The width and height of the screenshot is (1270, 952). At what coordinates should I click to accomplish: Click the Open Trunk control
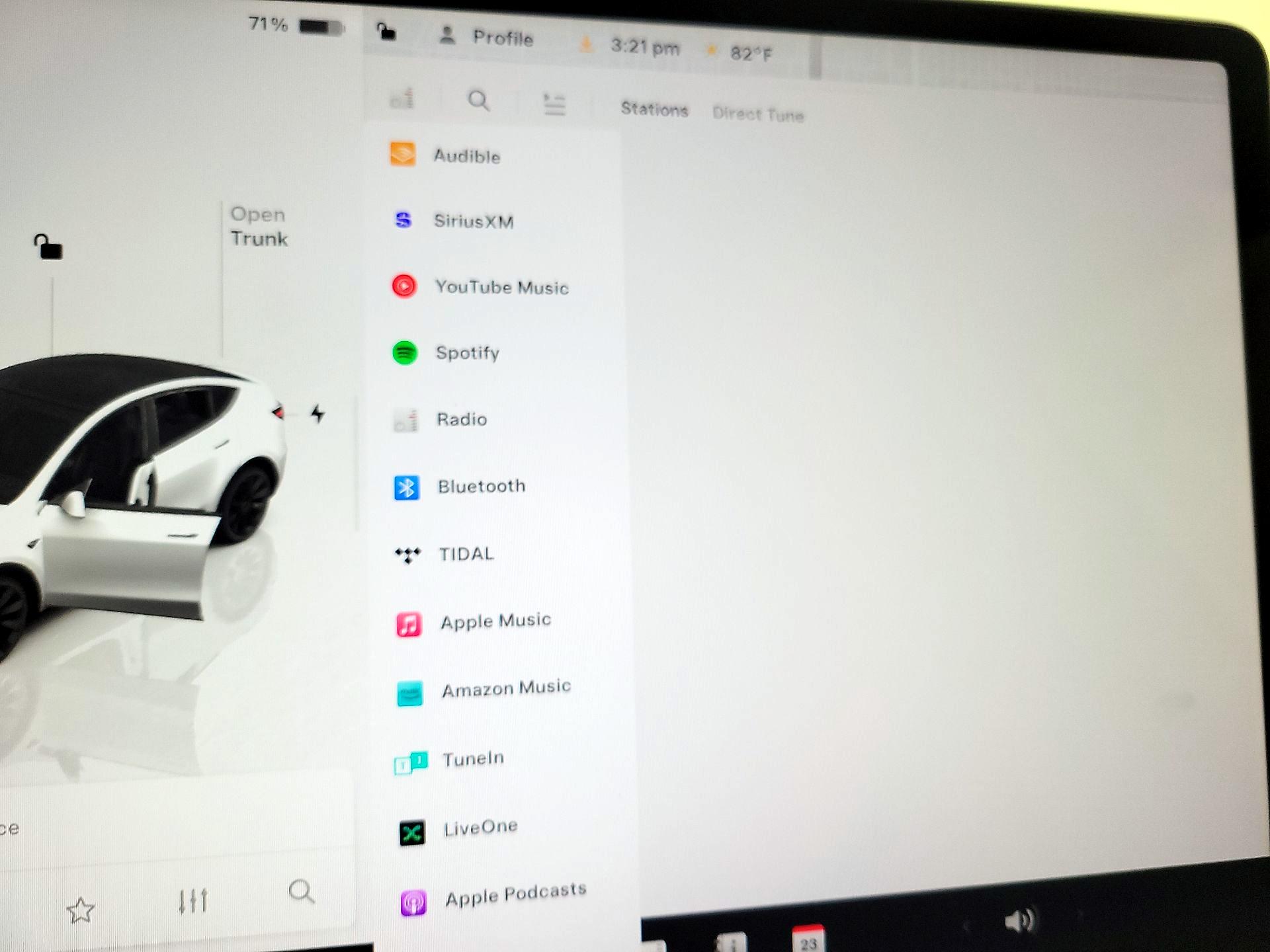259,226
